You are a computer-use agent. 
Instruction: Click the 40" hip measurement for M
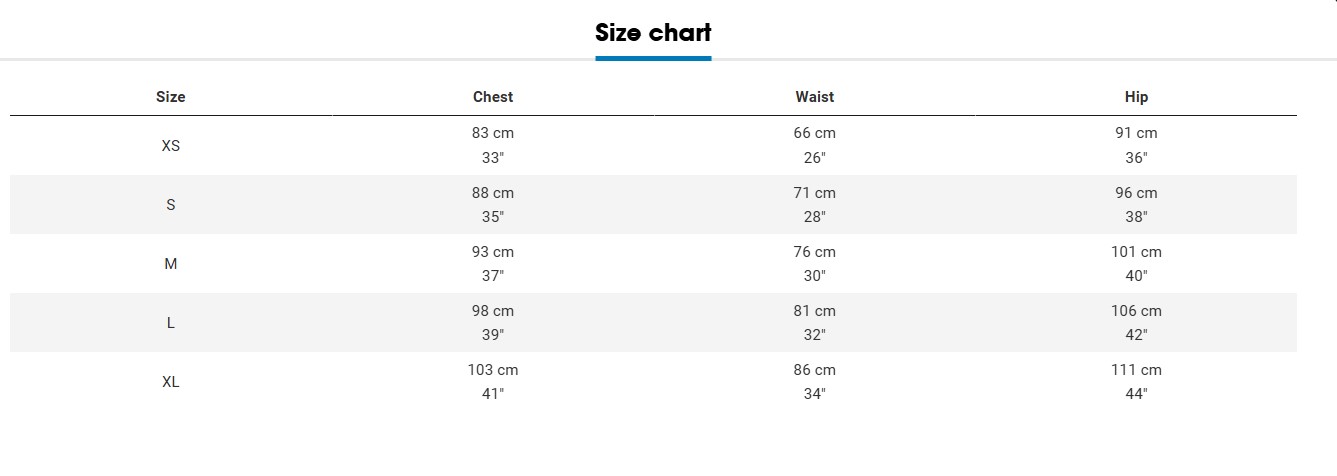pos(1136,276)
